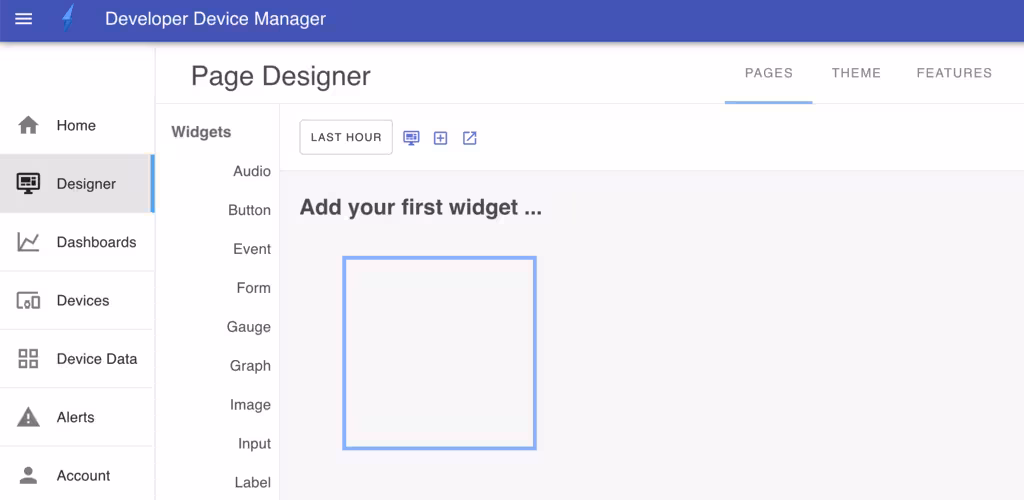Viewport: 1024px width, 500px height.
Task: Click the Devices icon in sidebar
Action: point(28,301)
